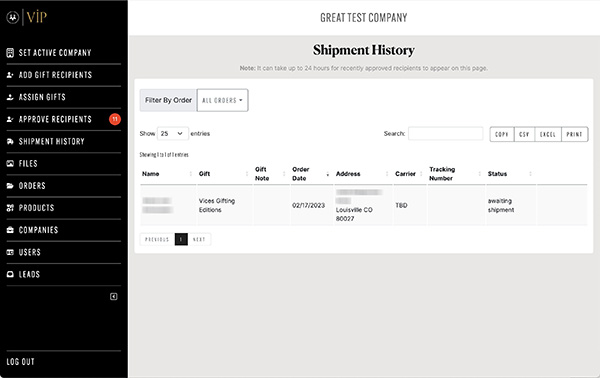Click the Excel export button
Screen dimensions: 600x378
tap(548, 134)
